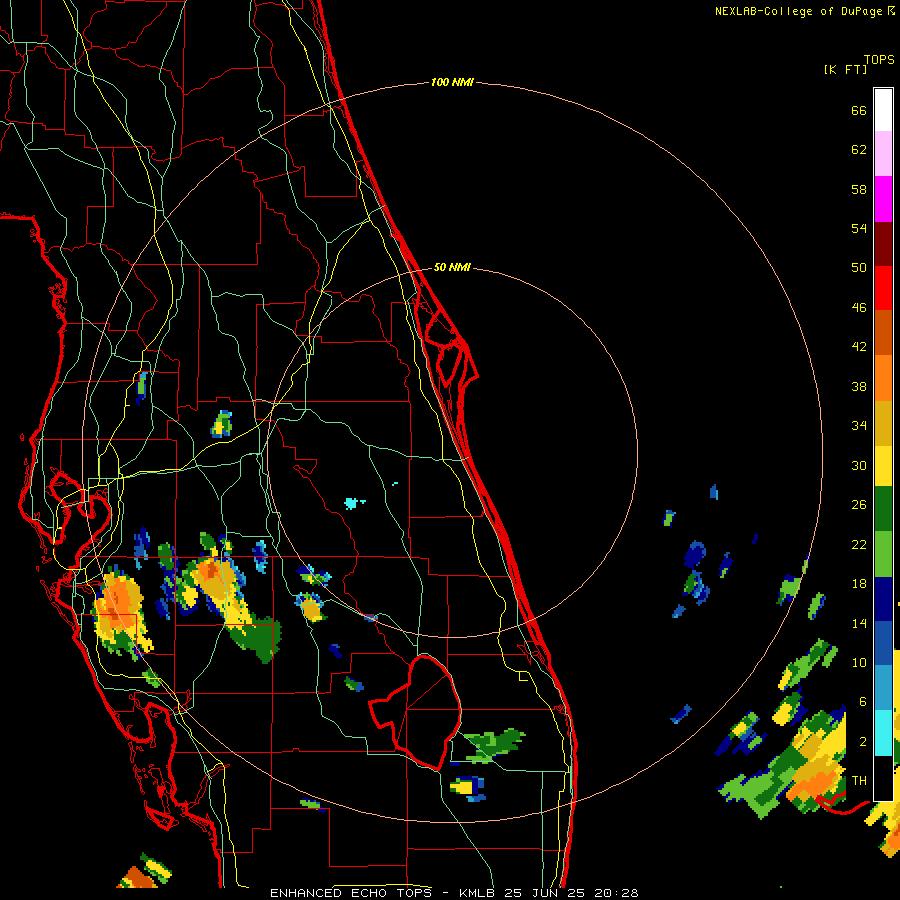Screen dimensions: 900x900
Task: Click the 50 value on the legend
Action: pos(859,268)
